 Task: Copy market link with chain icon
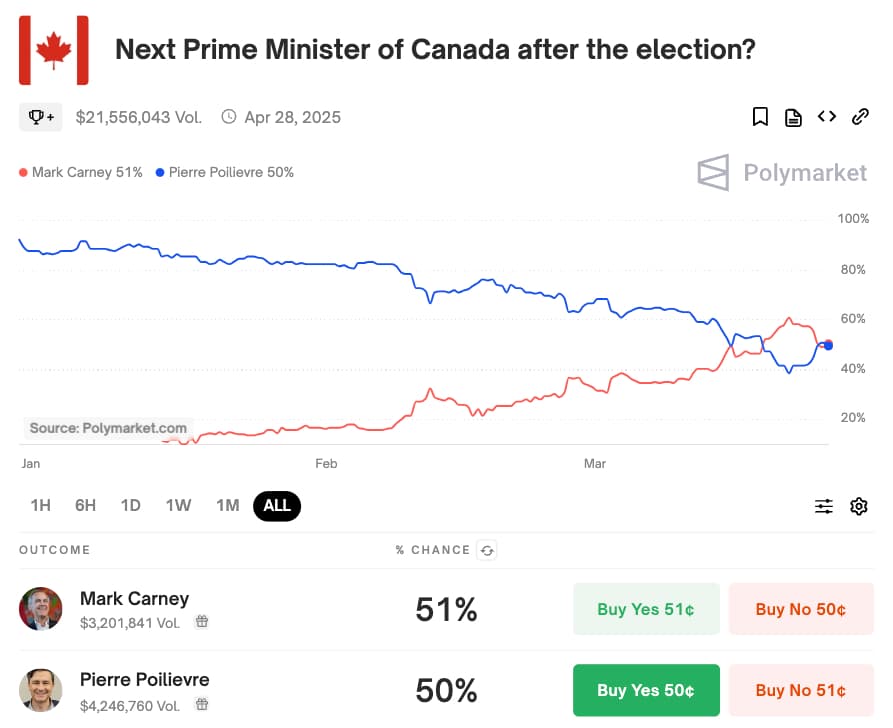point(860,117)
